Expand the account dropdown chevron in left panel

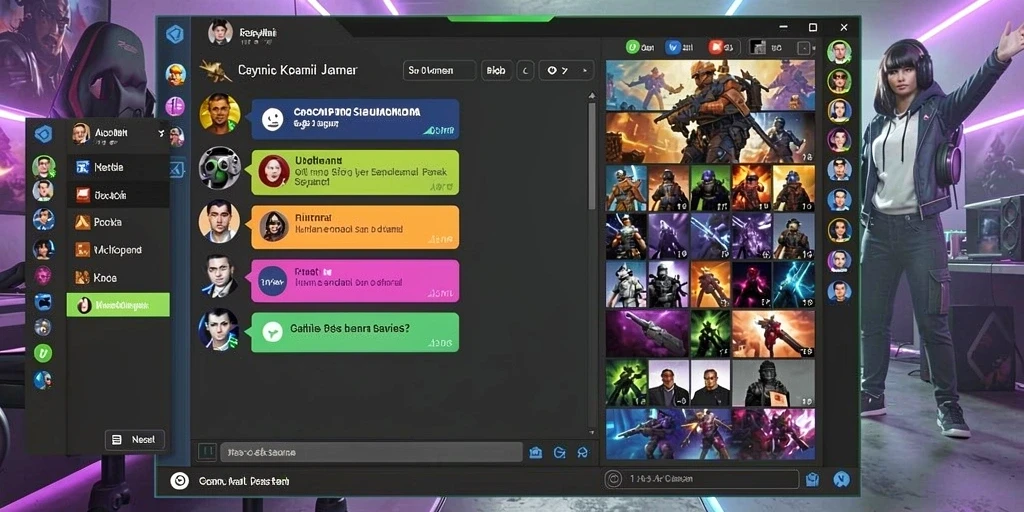[161, 133]
